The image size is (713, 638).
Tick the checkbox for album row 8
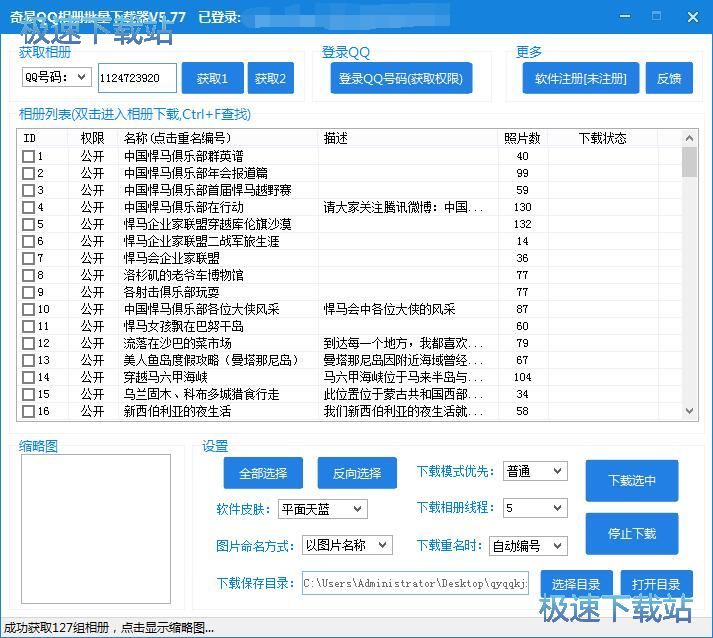click(x=28, y=275)
